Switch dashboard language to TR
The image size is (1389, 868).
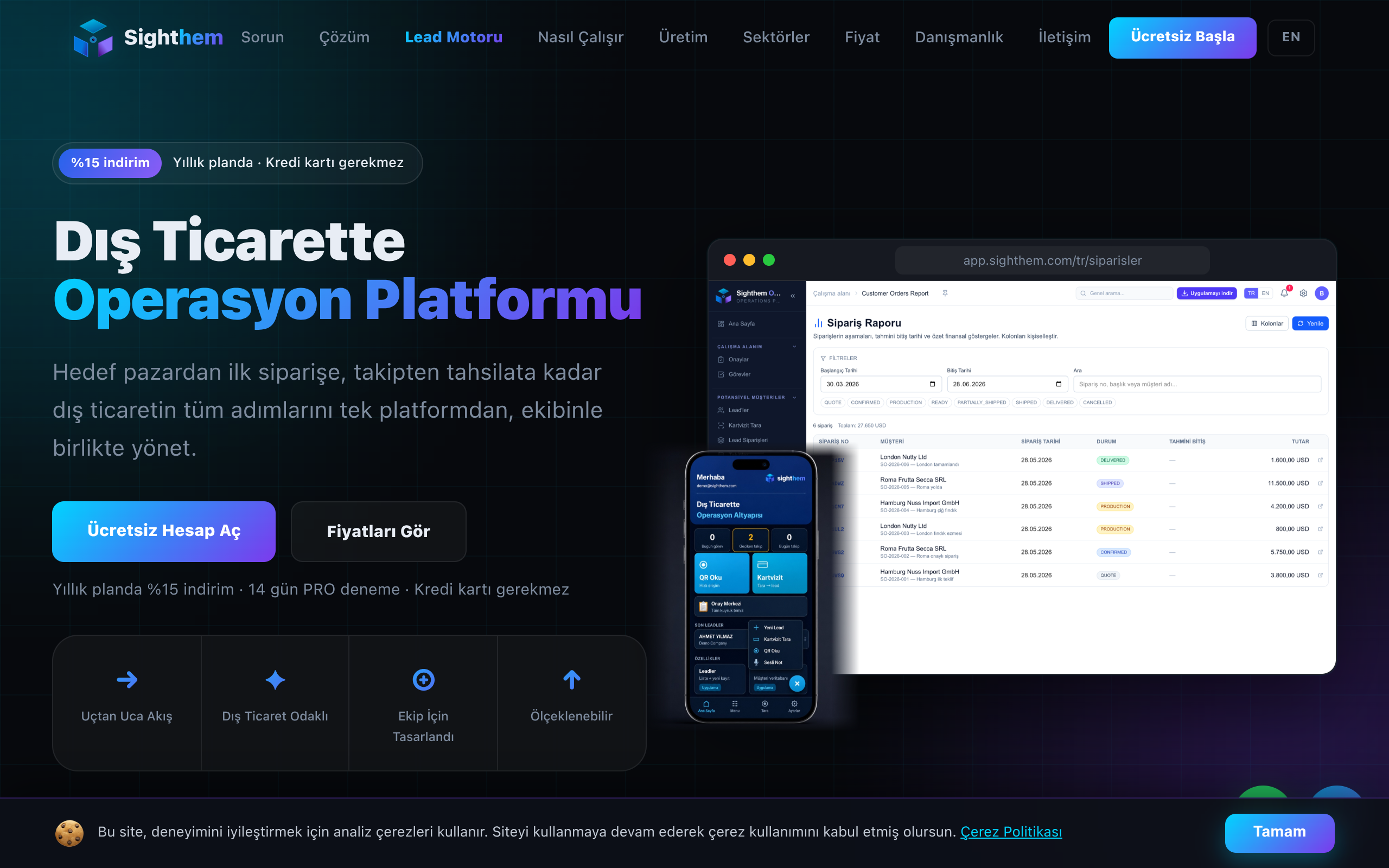pos(1251,293)
